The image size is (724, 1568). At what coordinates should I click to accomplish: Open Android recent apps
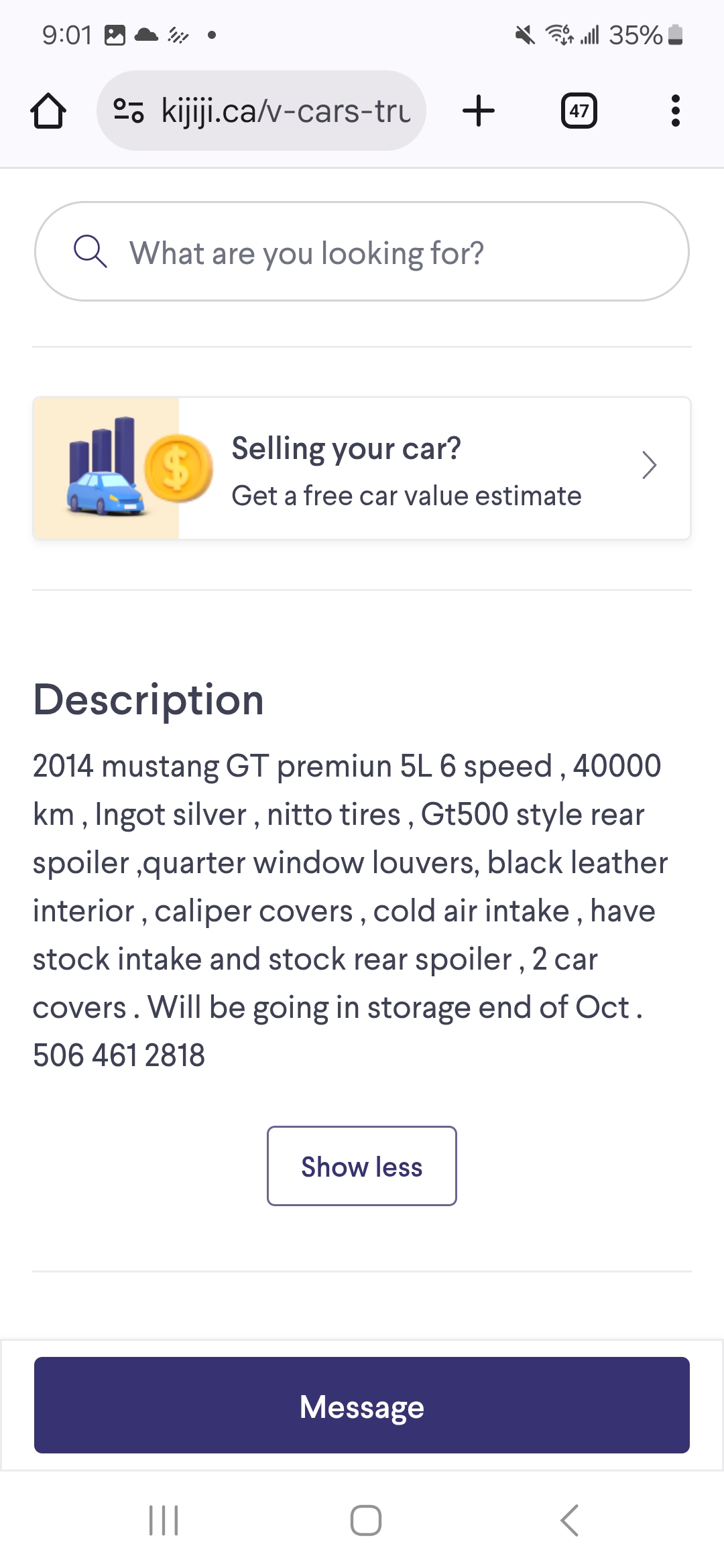[x=164, y=1520]
